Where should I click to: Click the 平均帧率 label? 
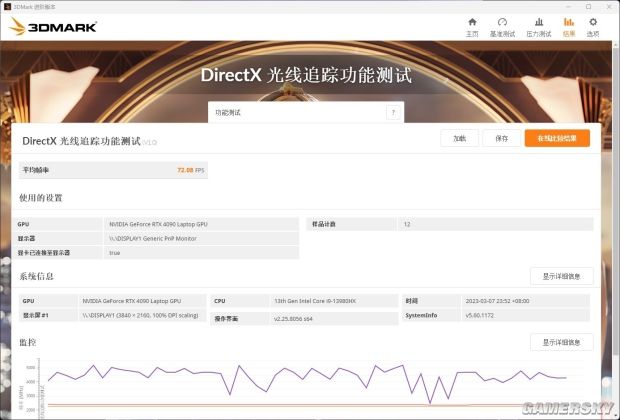point(36,170)
